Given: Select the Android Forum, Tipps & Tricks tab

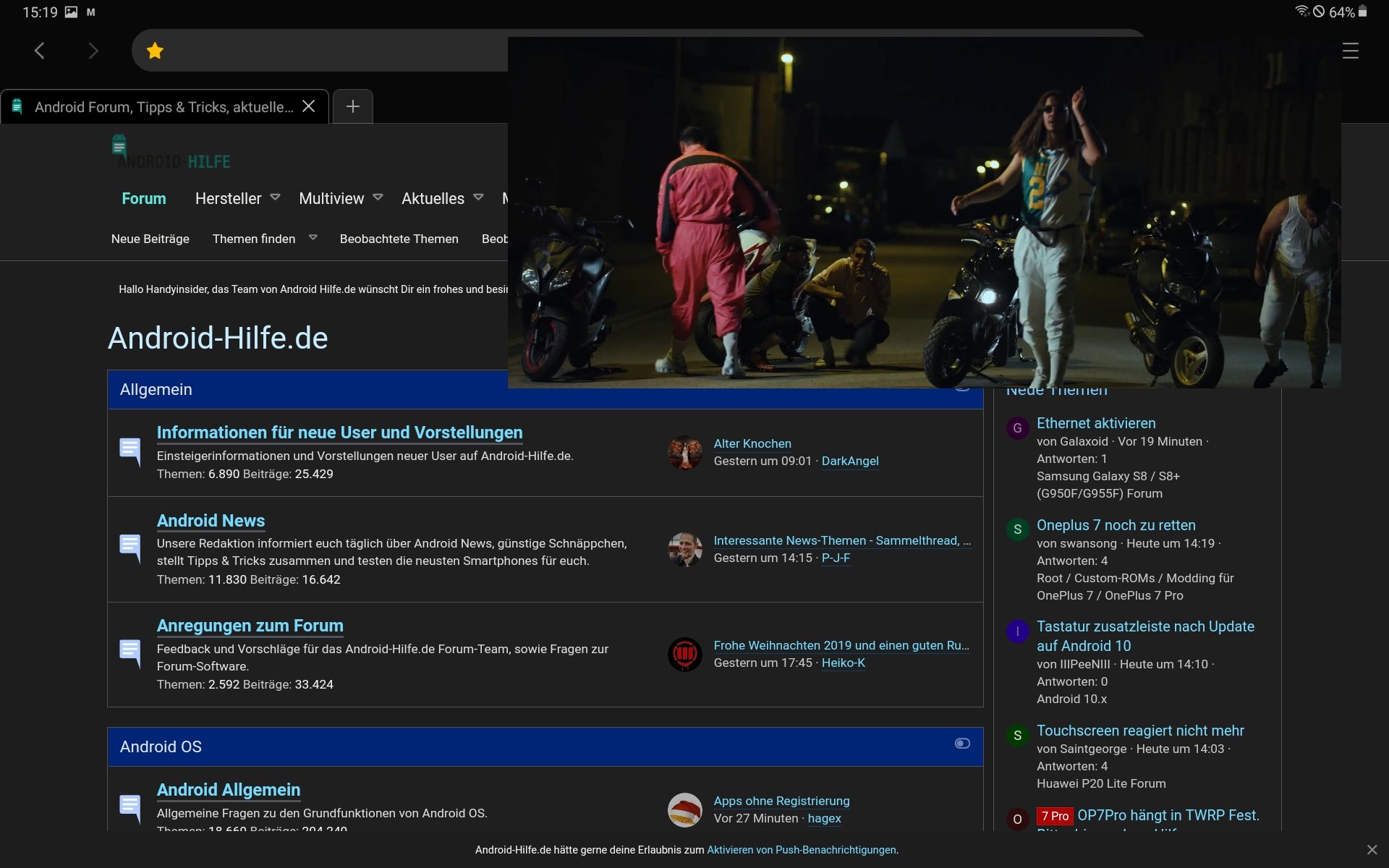Looking at the screenshot, I should click(x=164, y=107).
